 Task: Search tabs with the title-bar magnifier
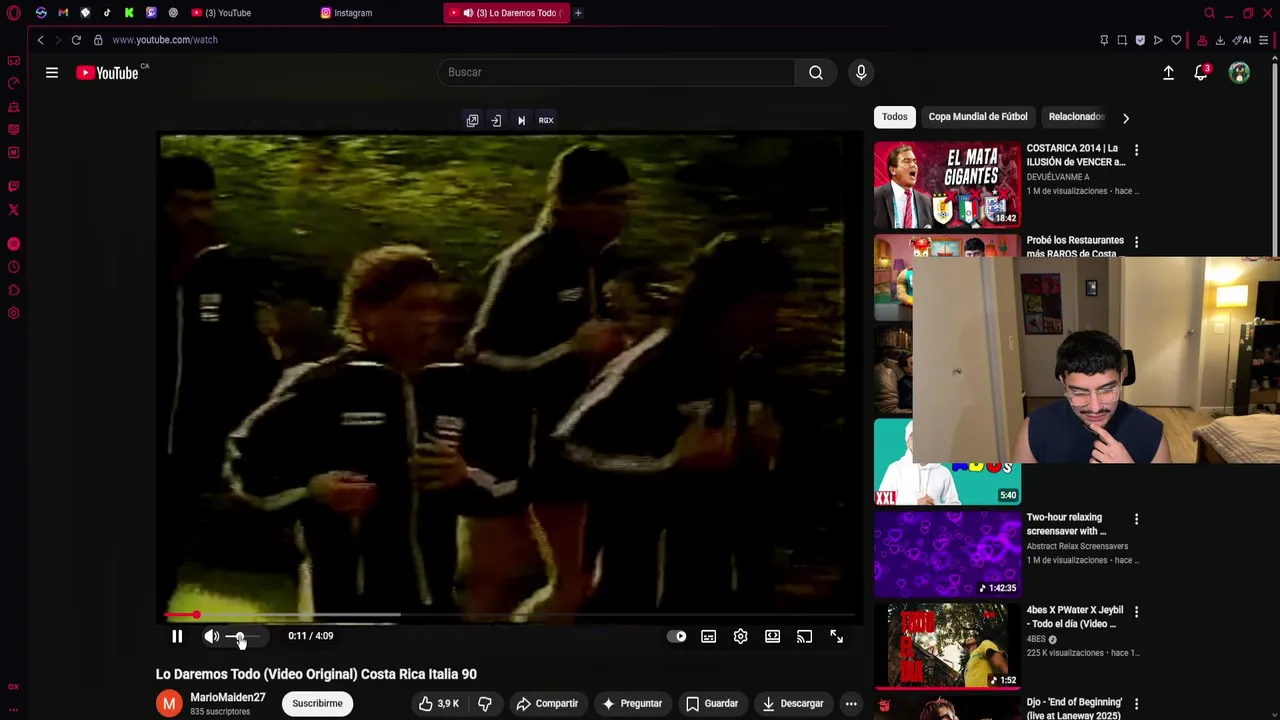[1209, 13]
